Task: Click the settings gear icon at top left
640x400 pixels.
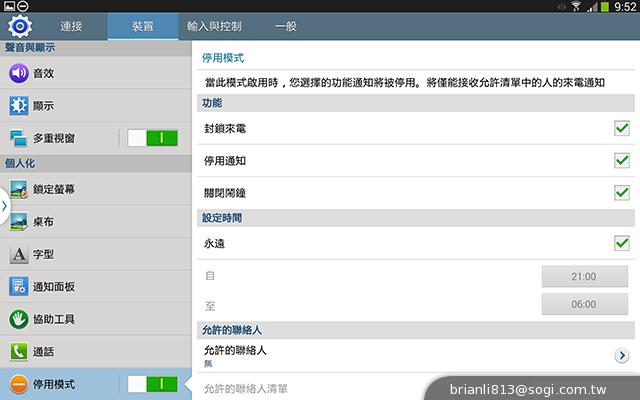Action: tap(17, 26)
